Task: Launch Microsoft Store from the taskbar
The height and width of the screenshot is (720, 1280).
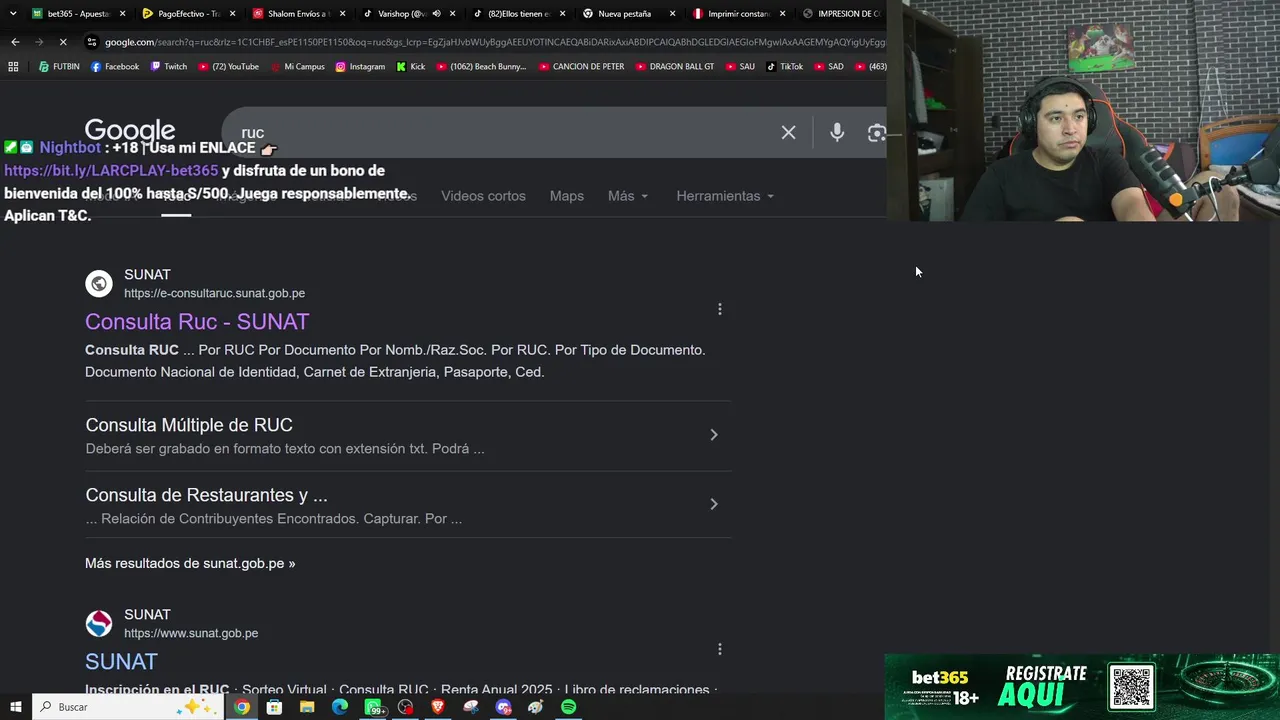Action: (x=274, y=707)
